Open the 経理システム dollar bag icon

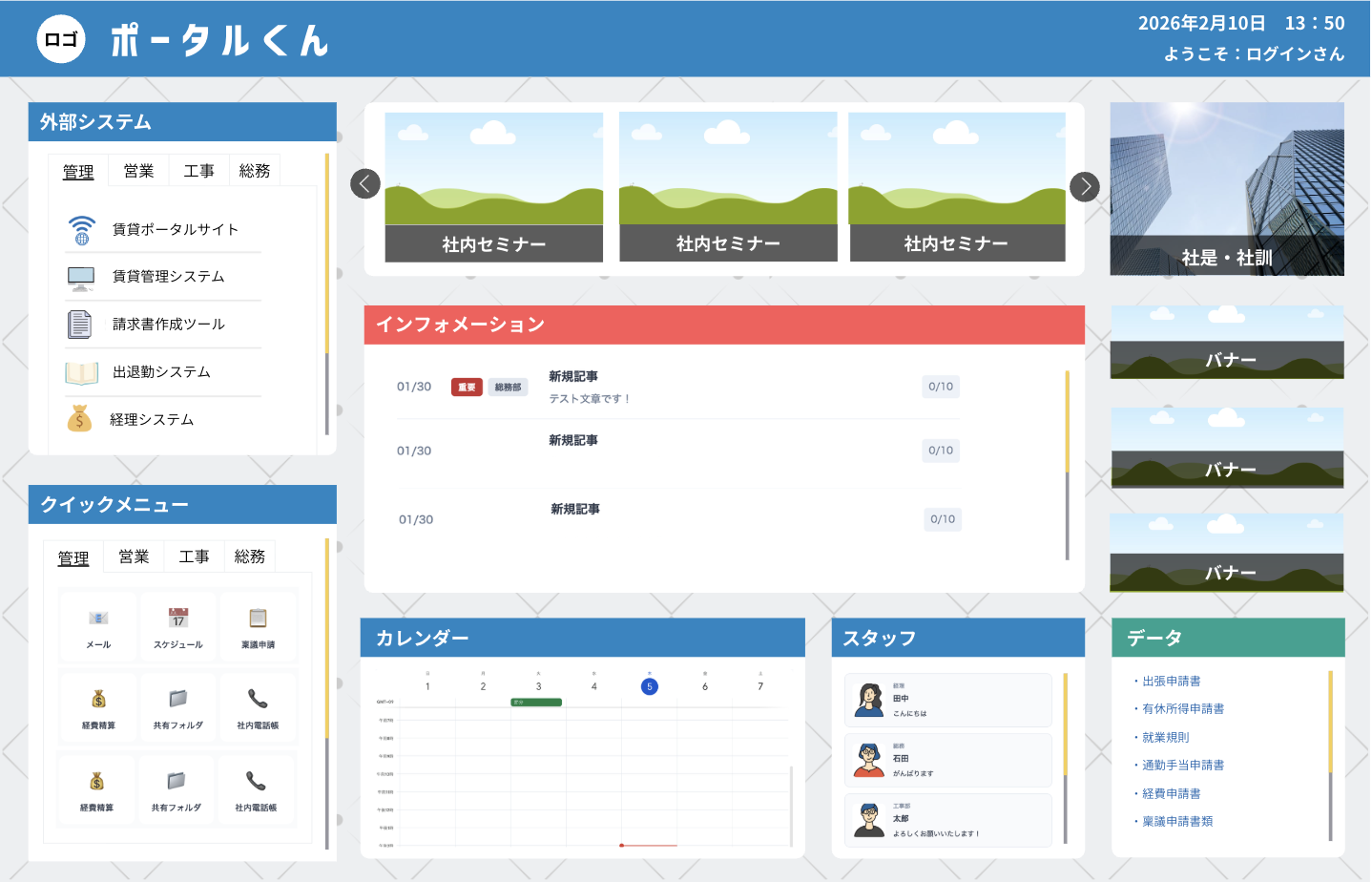(x=81, y=418)
